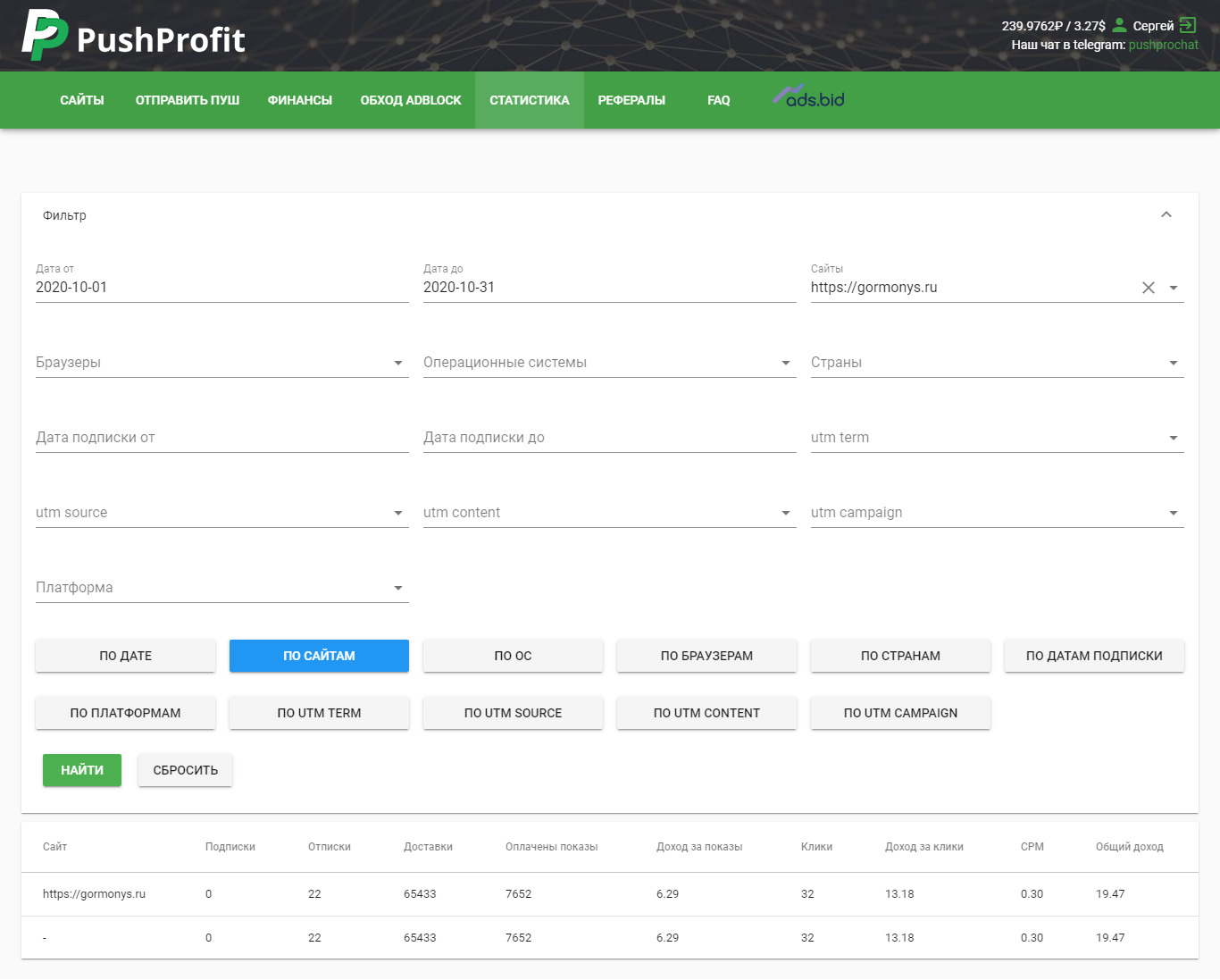Expand the Операционные системы dropdown
The image size is (1220, 980).
tap(609, 363)
